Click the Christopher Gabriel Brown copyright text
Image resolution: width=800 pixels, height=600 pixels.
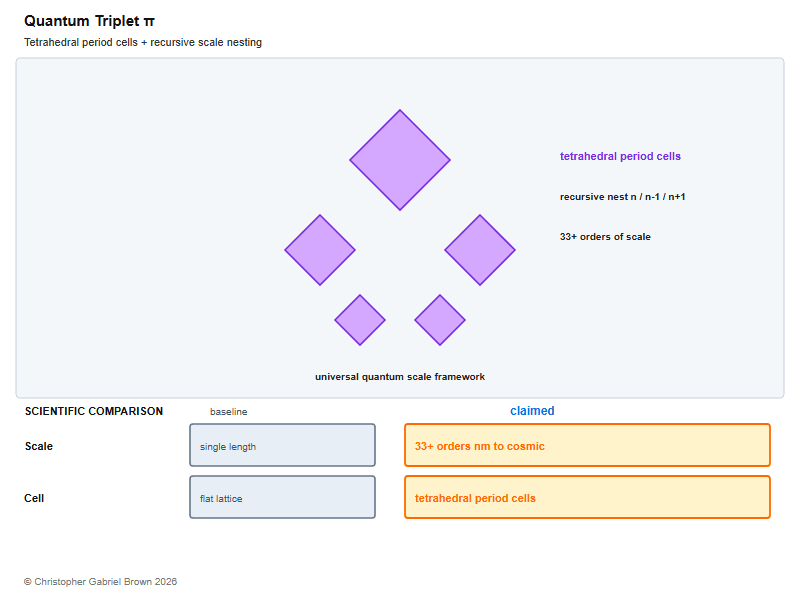(x=101, y=582)
